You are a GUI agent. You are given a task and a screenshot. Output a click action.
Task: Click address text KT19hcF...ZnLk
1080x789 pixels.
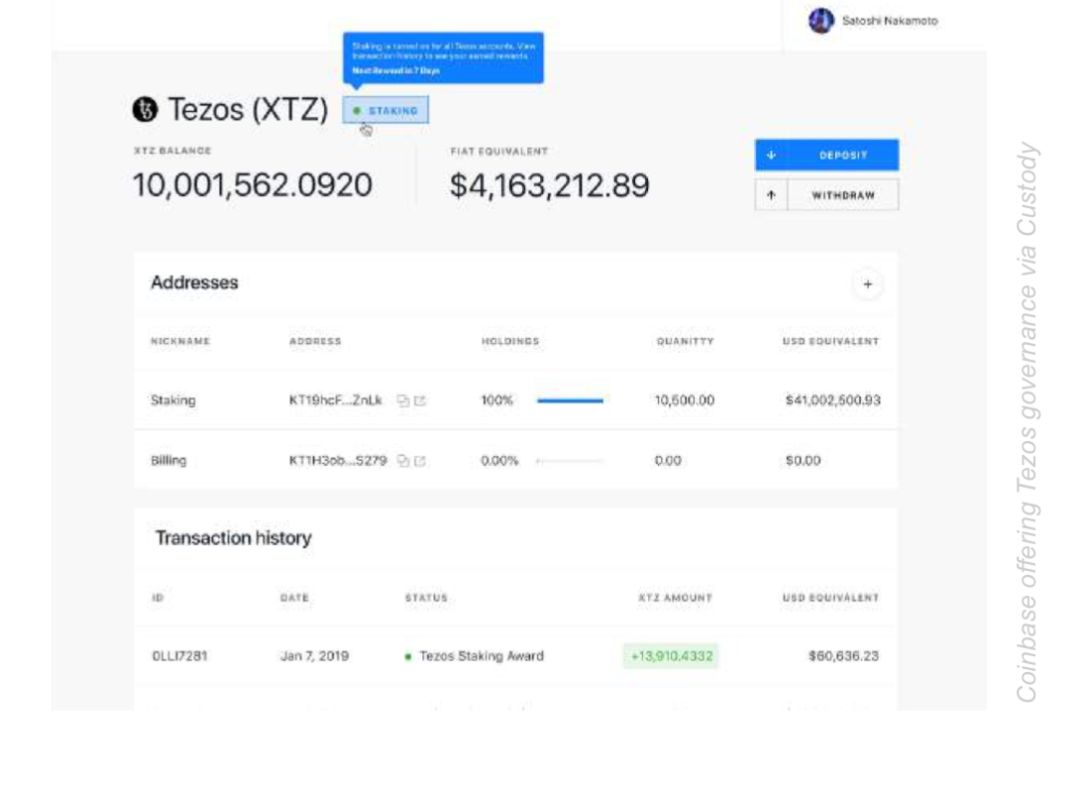(335, 400)
